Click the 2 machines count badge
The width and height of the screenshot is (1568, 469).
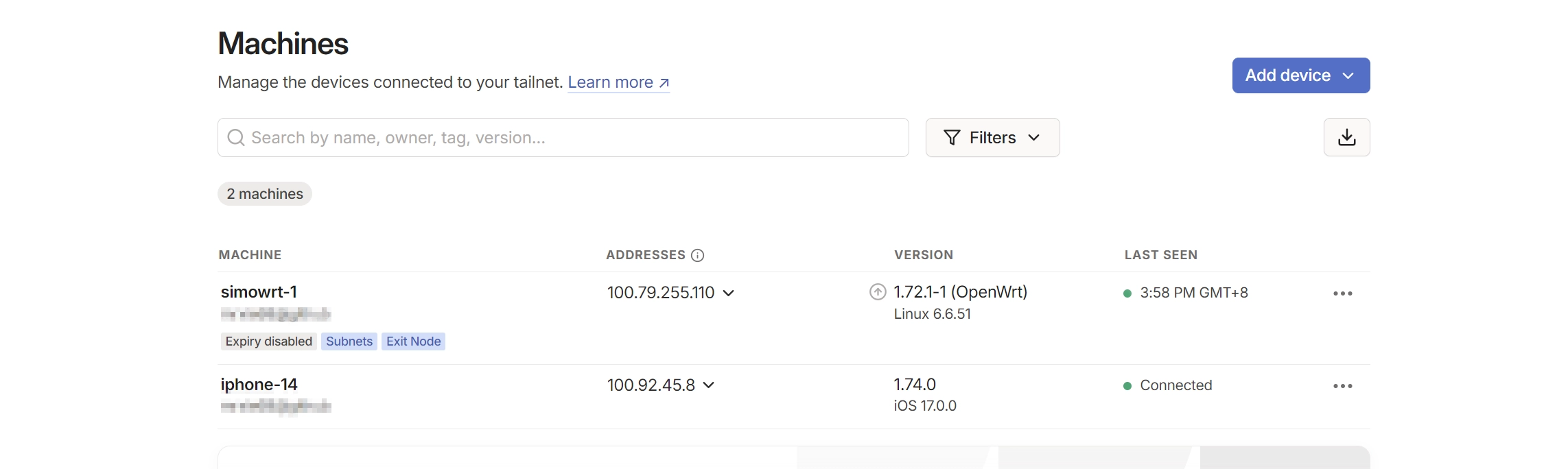pyautogui.click(x=264, y=194)
